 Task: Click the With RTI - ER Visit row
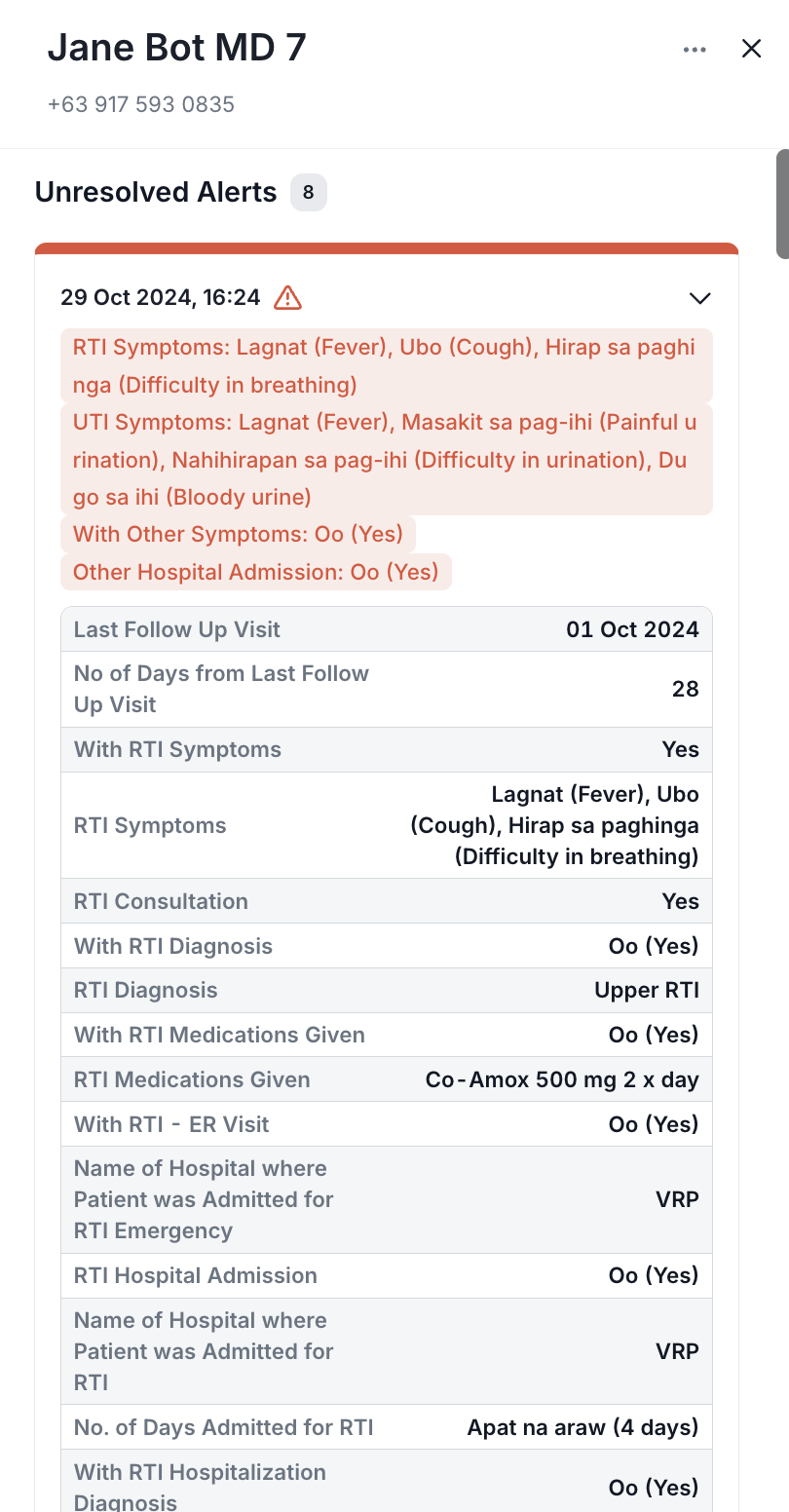pos(386,1124)
